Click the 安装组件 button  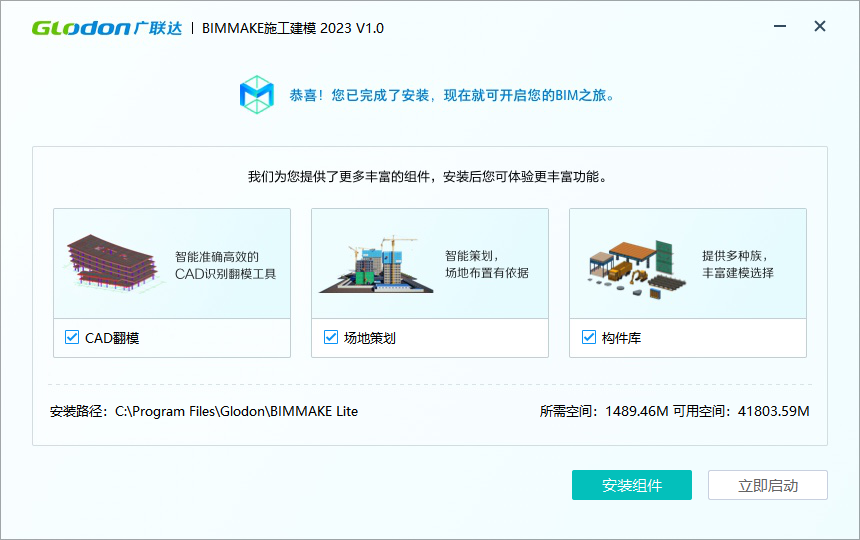point(632,485)
